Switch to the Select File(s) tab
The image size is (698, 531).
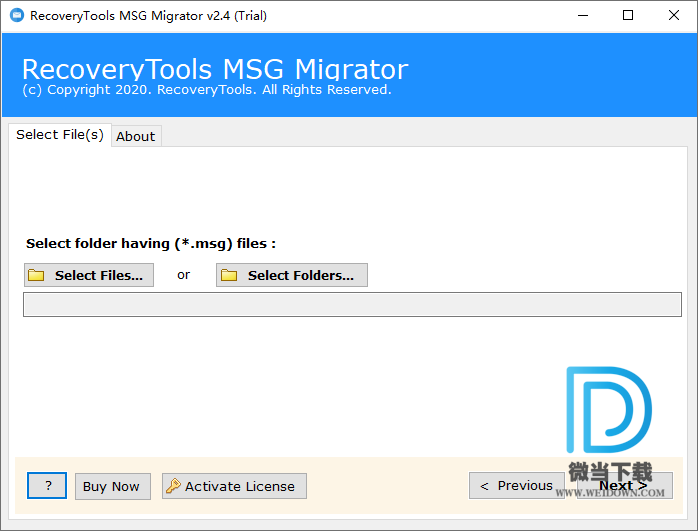click(x=60, y=134)
